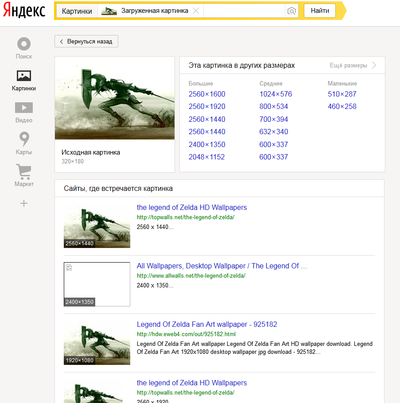
Task: Click the Вернуться назад button
Action: (86, 42)
